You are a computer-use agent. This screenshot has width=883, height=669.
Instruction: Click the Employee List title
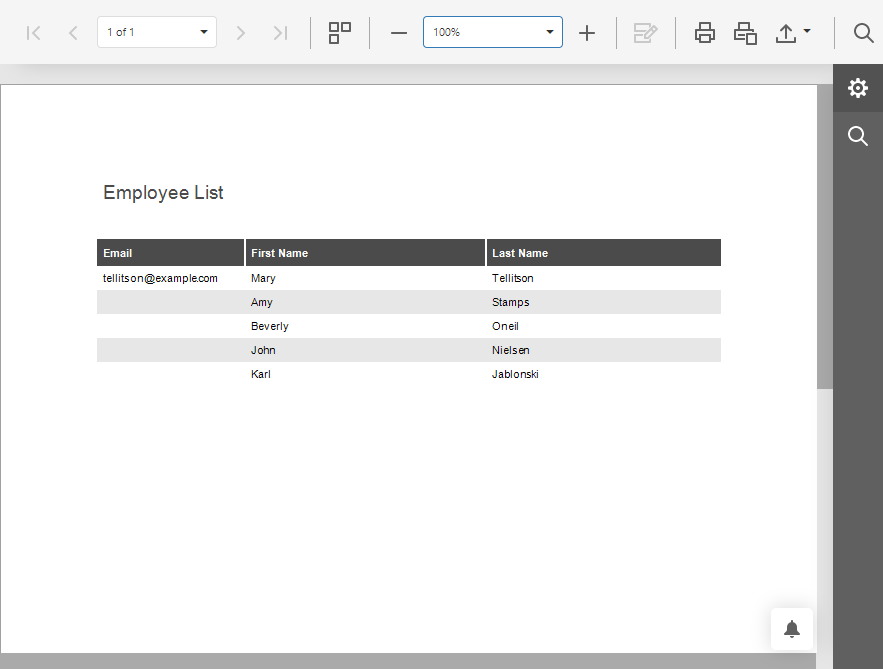point(163,193)
